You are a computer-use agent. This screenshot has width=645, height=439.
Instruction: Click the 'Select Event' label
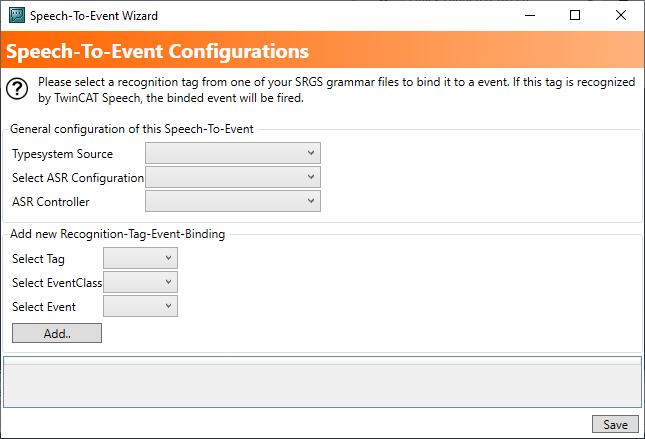(x=44, y=307)
